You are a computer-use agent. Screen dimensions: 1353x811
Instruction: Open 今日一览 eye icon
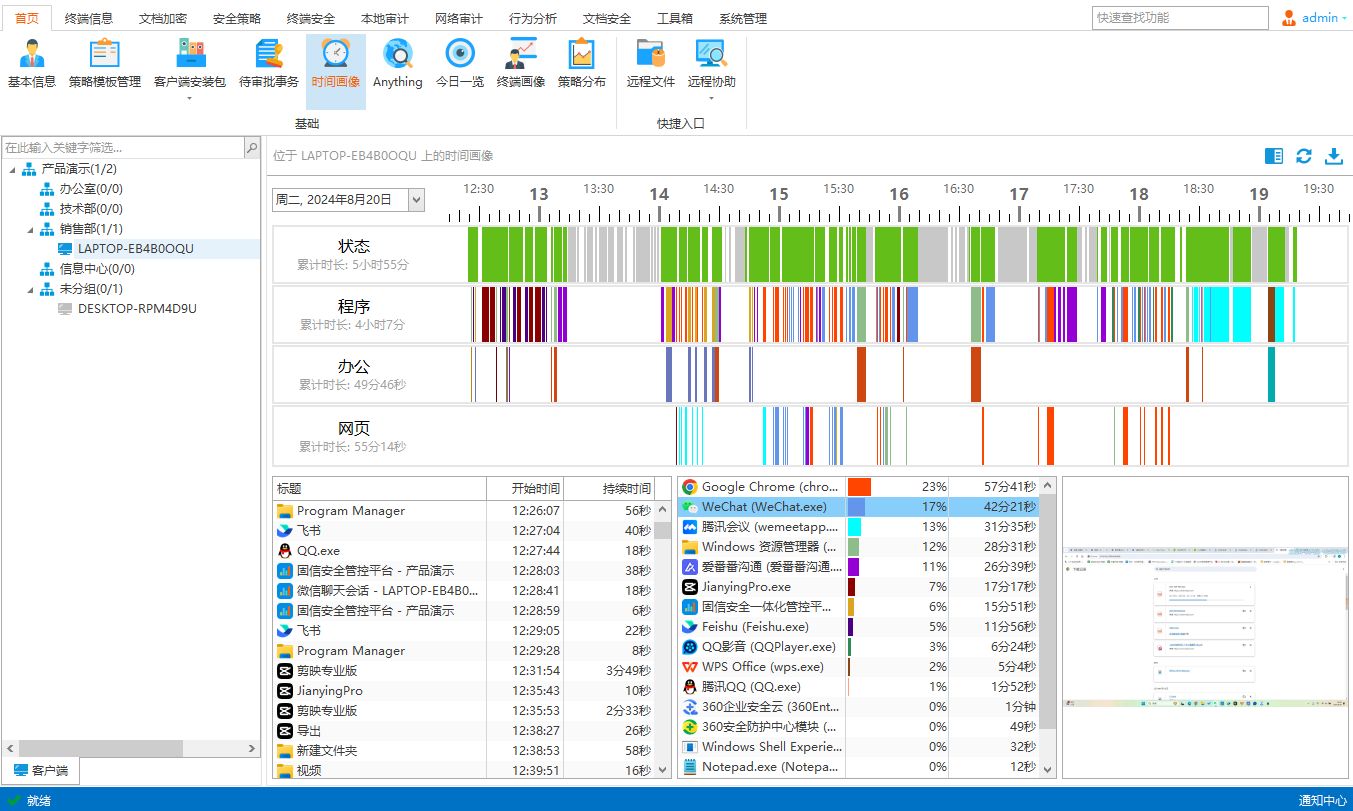(x=460, y=53)
